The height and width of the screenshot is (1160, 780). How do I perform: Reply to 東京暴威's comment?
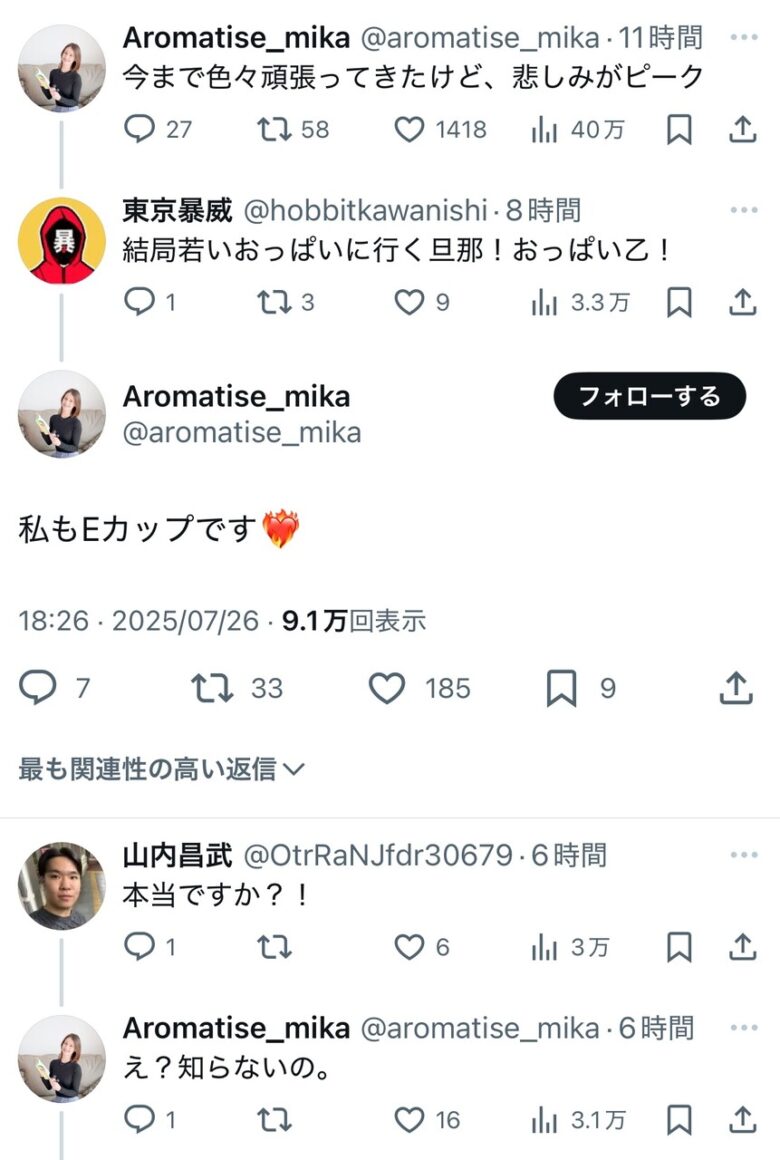pyautogui.click(x=139, y=301)
